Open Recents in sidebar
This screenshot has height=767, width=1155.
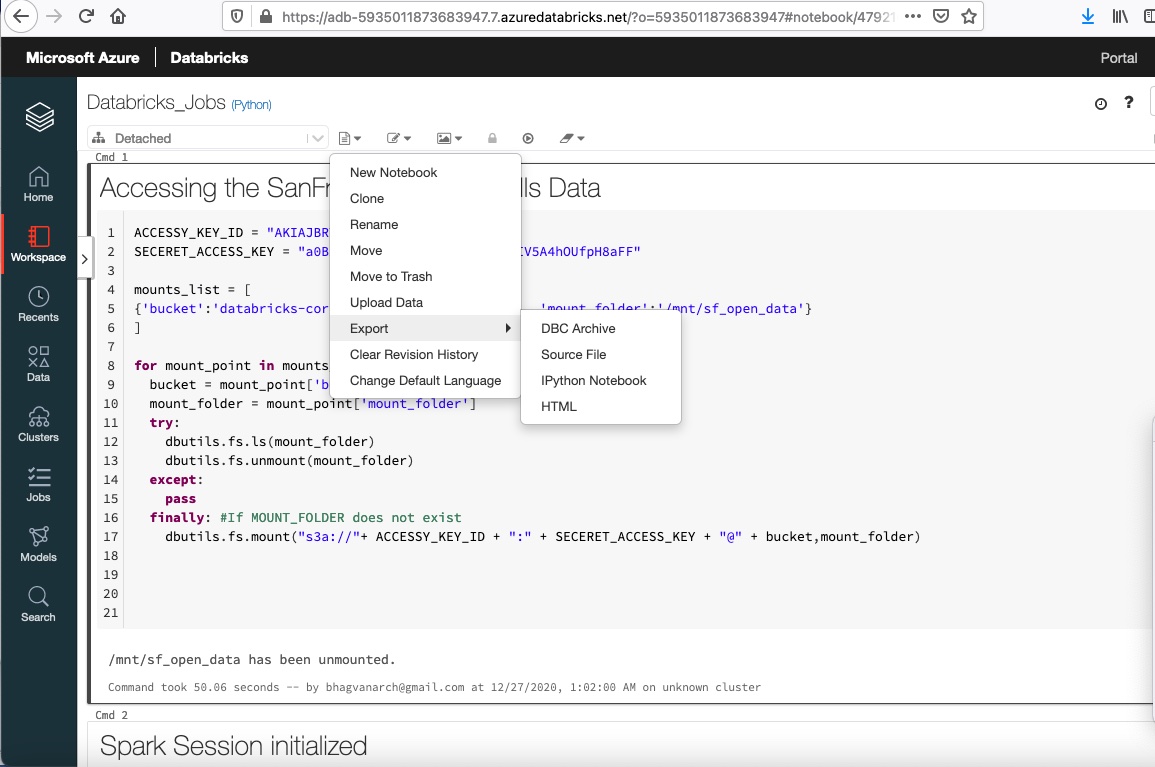tap(38, 304)
